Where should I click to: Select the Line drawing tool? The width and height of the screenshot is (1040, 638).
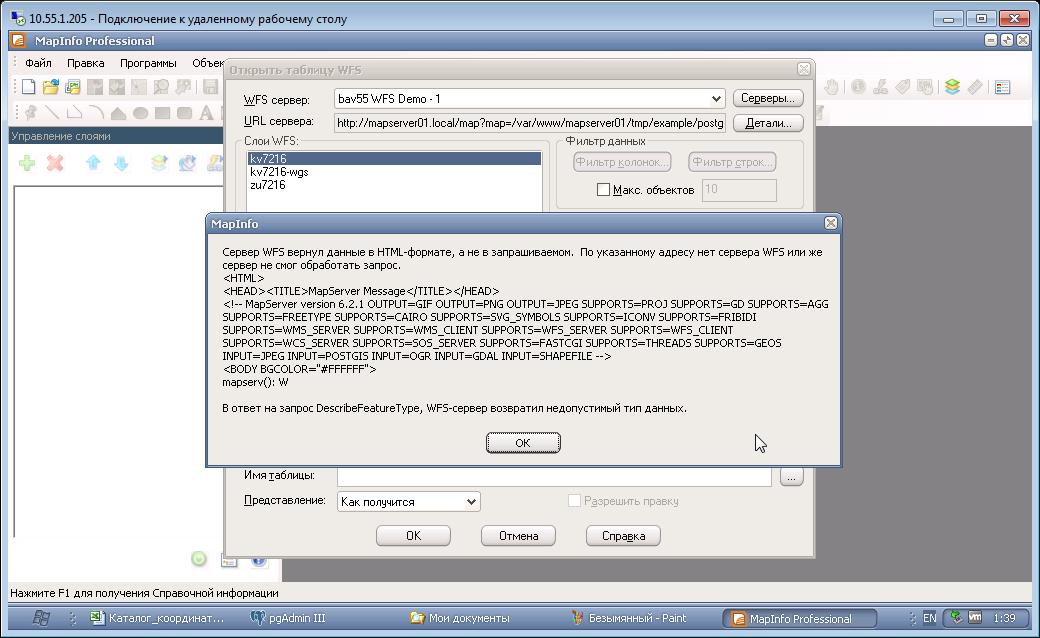(52, 113)
